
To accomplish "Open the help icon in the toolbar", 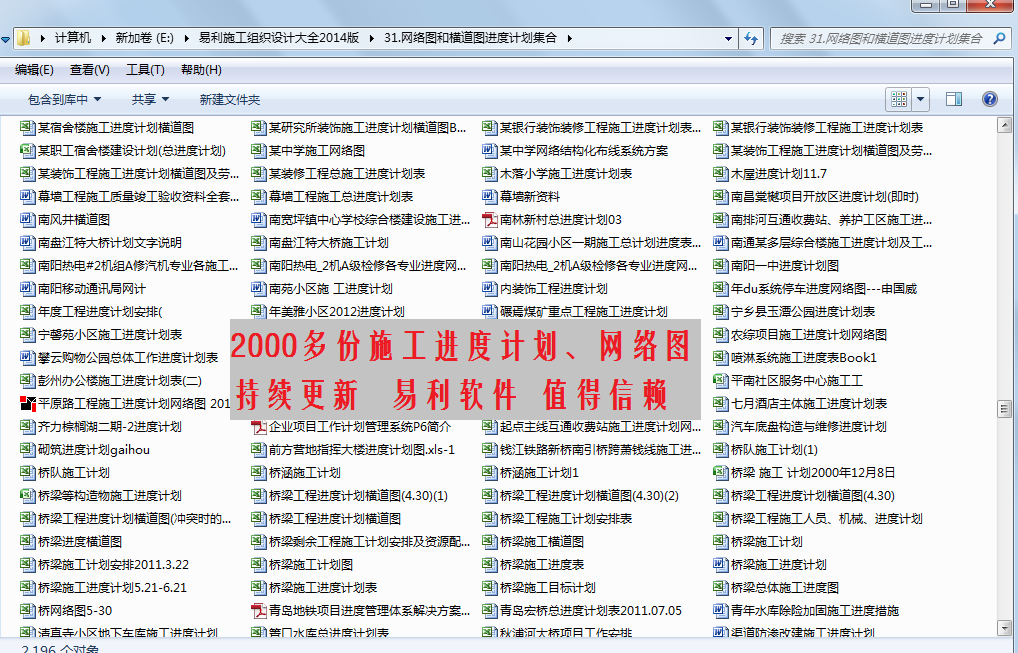I will coord(989,99).
